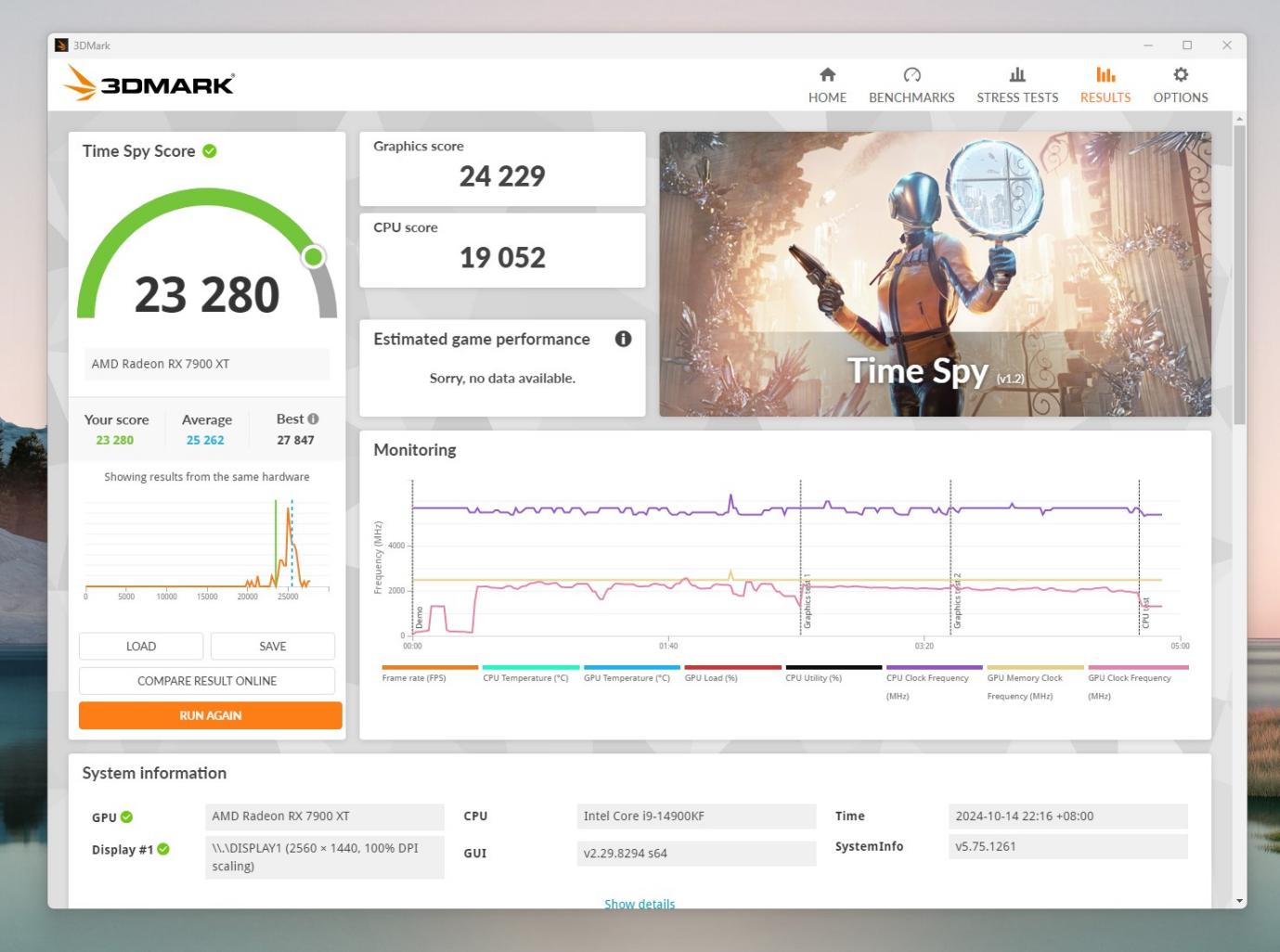
Task: Click the Graphics test 1 marker in chart
Action: [807, 601]
